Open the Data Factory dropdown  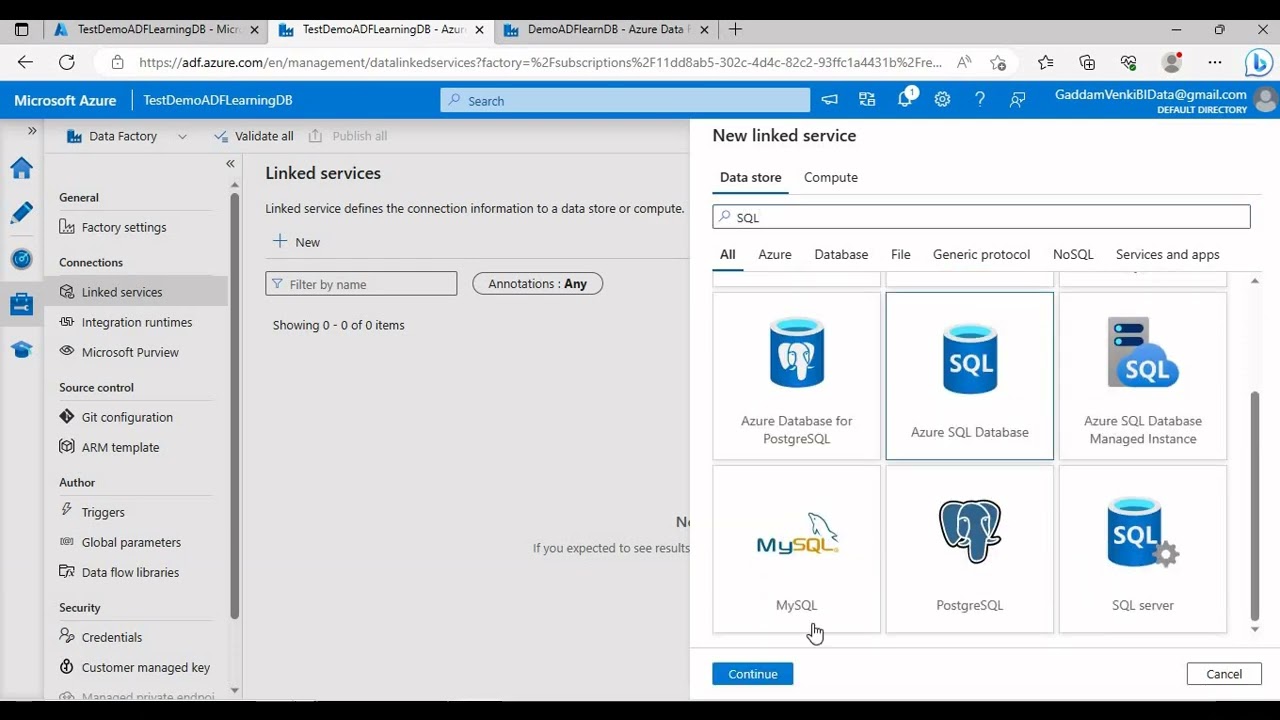coord(126,136)
